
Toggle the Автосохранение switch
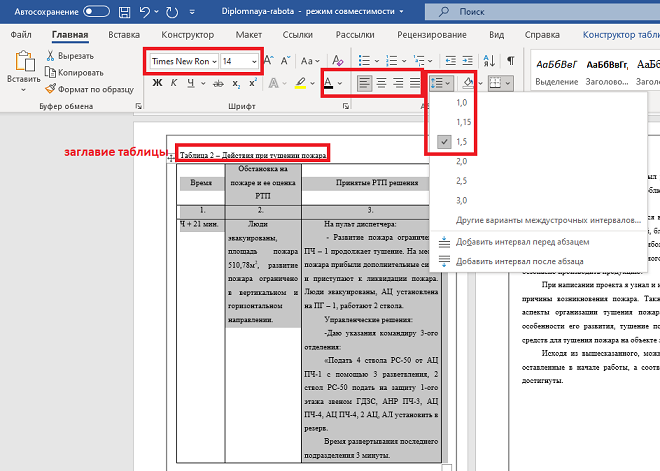click(x=97, y=11)
